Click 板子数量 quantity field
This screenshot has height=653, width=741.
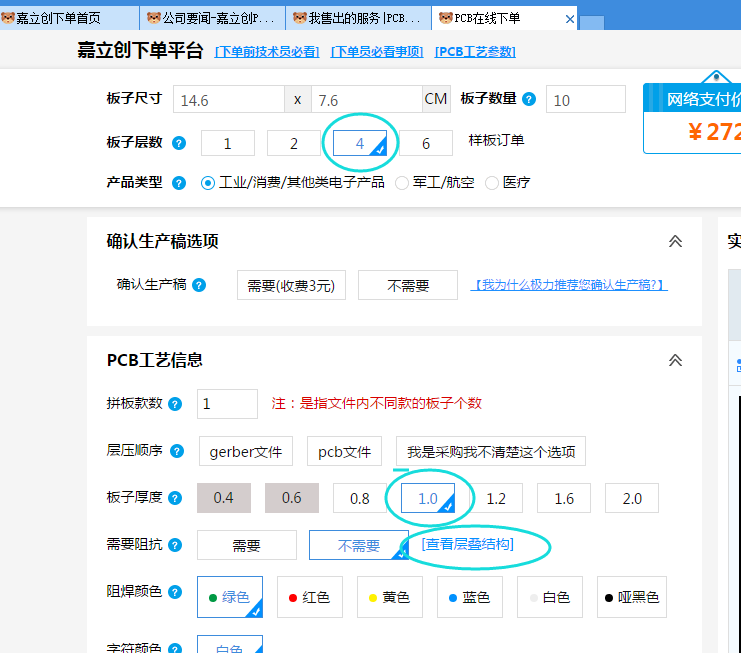pyautogui.click(x=586, y=99)
